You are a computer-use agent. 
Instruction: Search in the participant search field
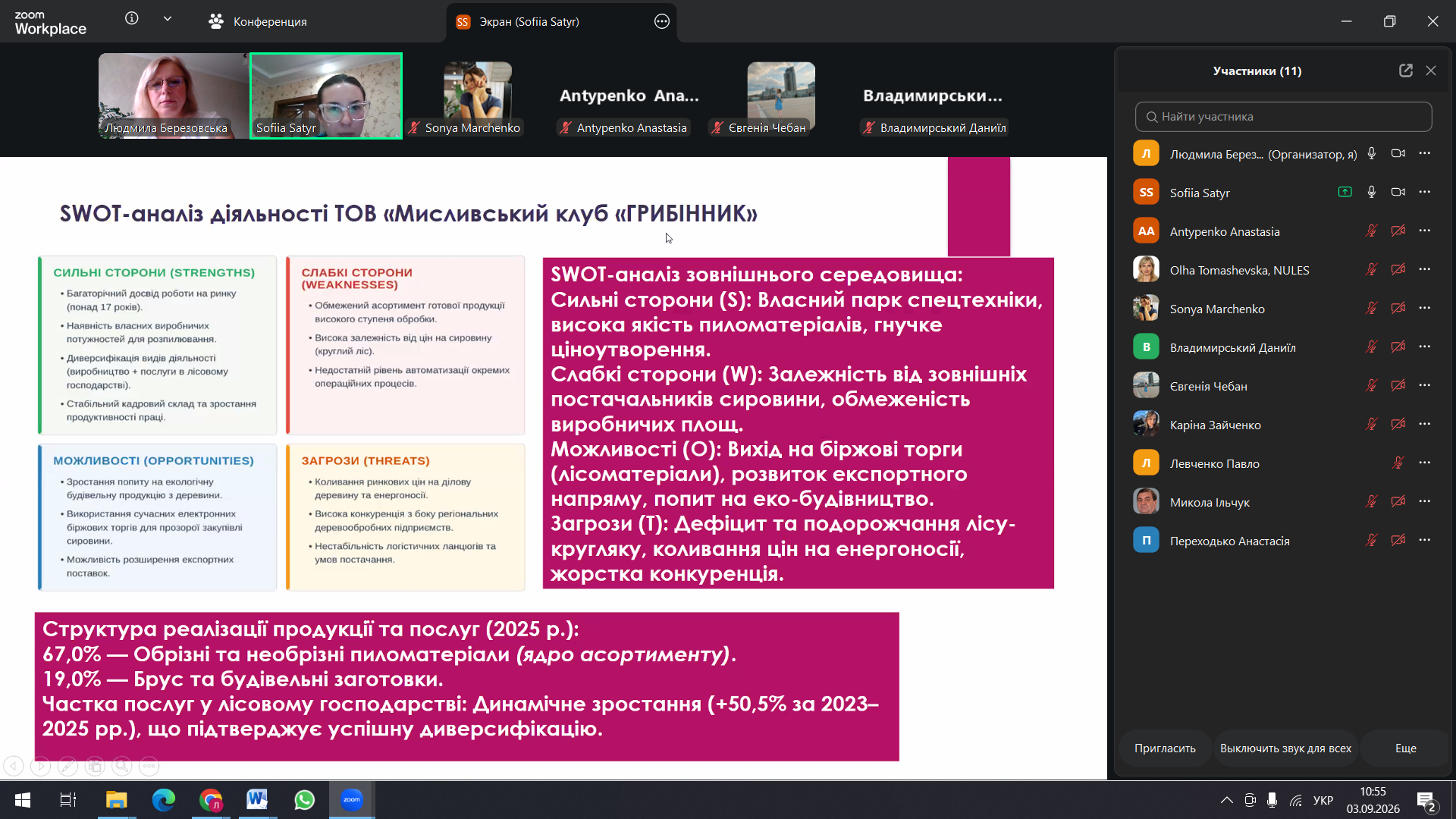(x=1283, y=117)
